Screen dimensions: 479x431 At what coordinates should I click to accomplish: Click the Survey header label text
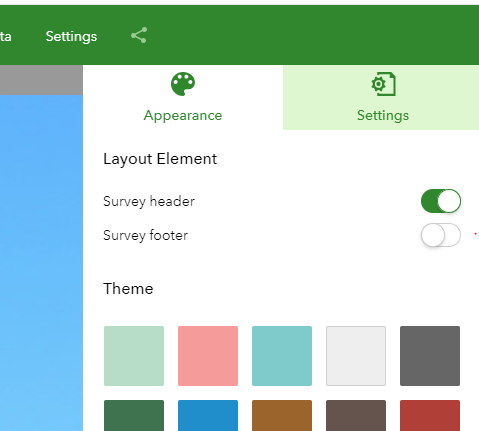(149, 201)
